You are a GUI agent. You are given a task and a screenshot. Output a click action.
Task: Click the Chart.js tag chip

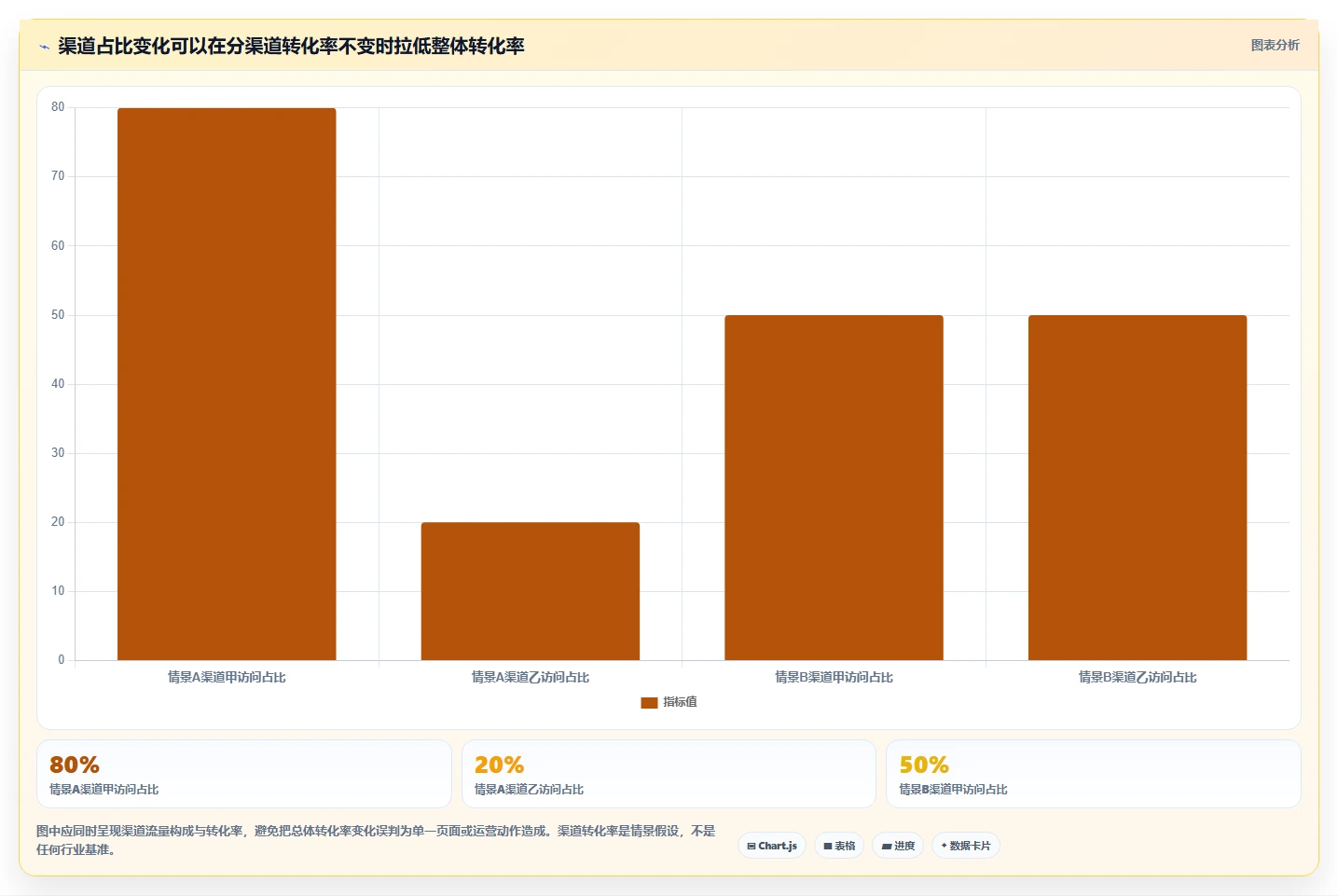click(x=772, y=846)
